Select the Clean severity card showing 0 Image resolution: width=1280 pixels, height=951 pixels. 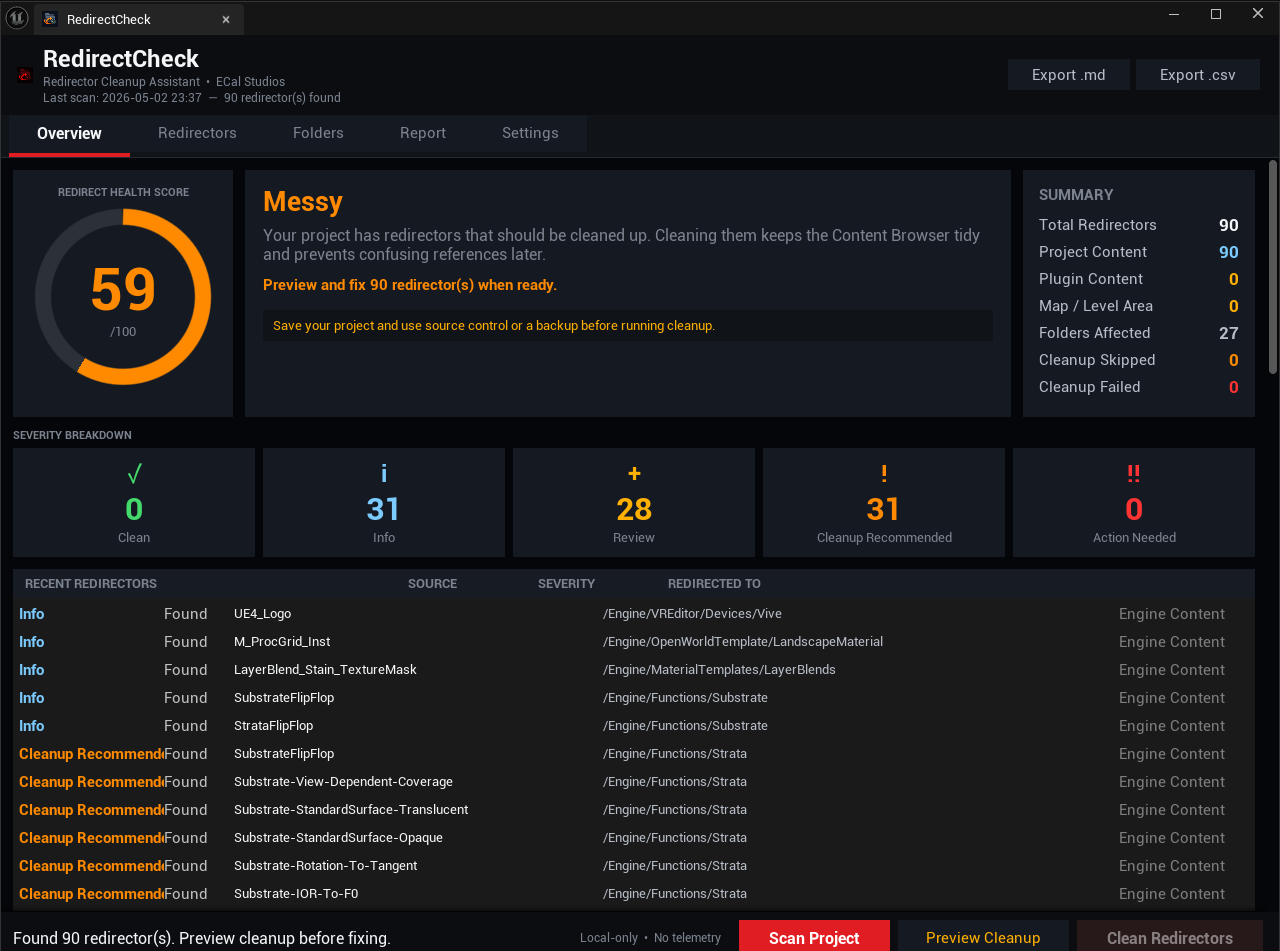tap(134, 502)
